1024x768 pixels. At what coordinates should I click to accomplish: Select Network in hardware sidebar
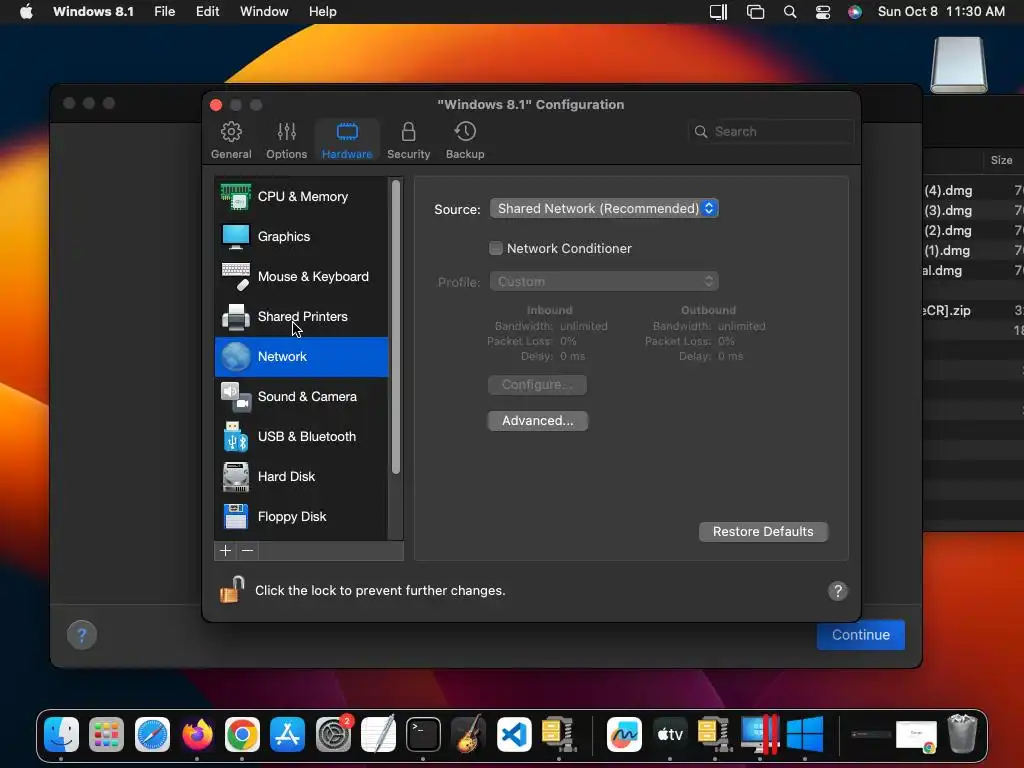click(301, 357)
